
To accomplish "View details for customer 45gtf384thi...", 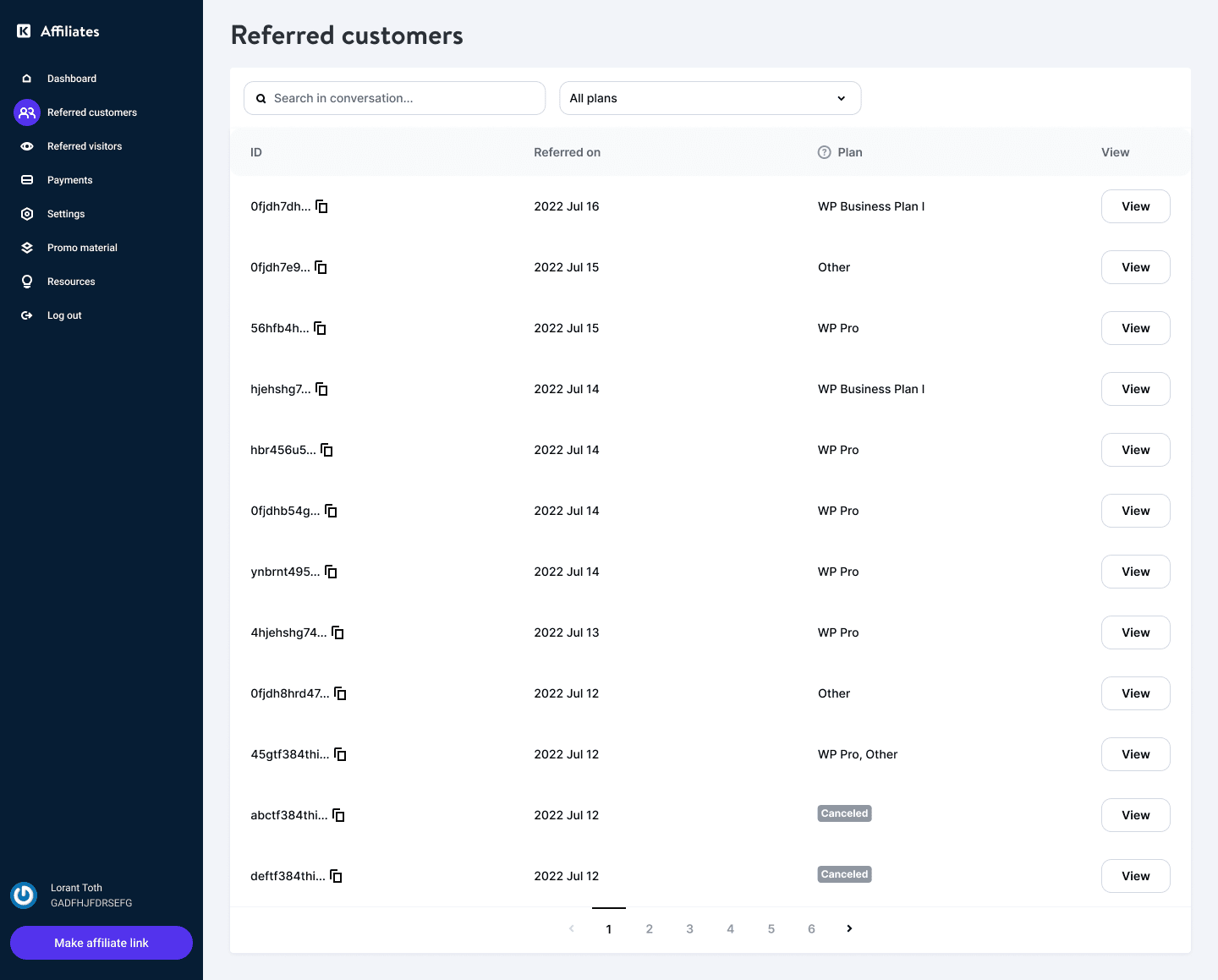I will coord(1135,754).
